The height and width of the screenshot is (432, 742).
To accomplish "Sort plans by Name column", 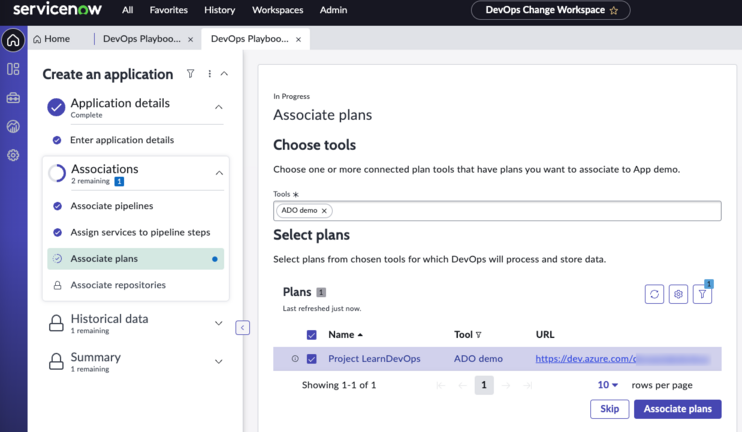I will [345, 335].
